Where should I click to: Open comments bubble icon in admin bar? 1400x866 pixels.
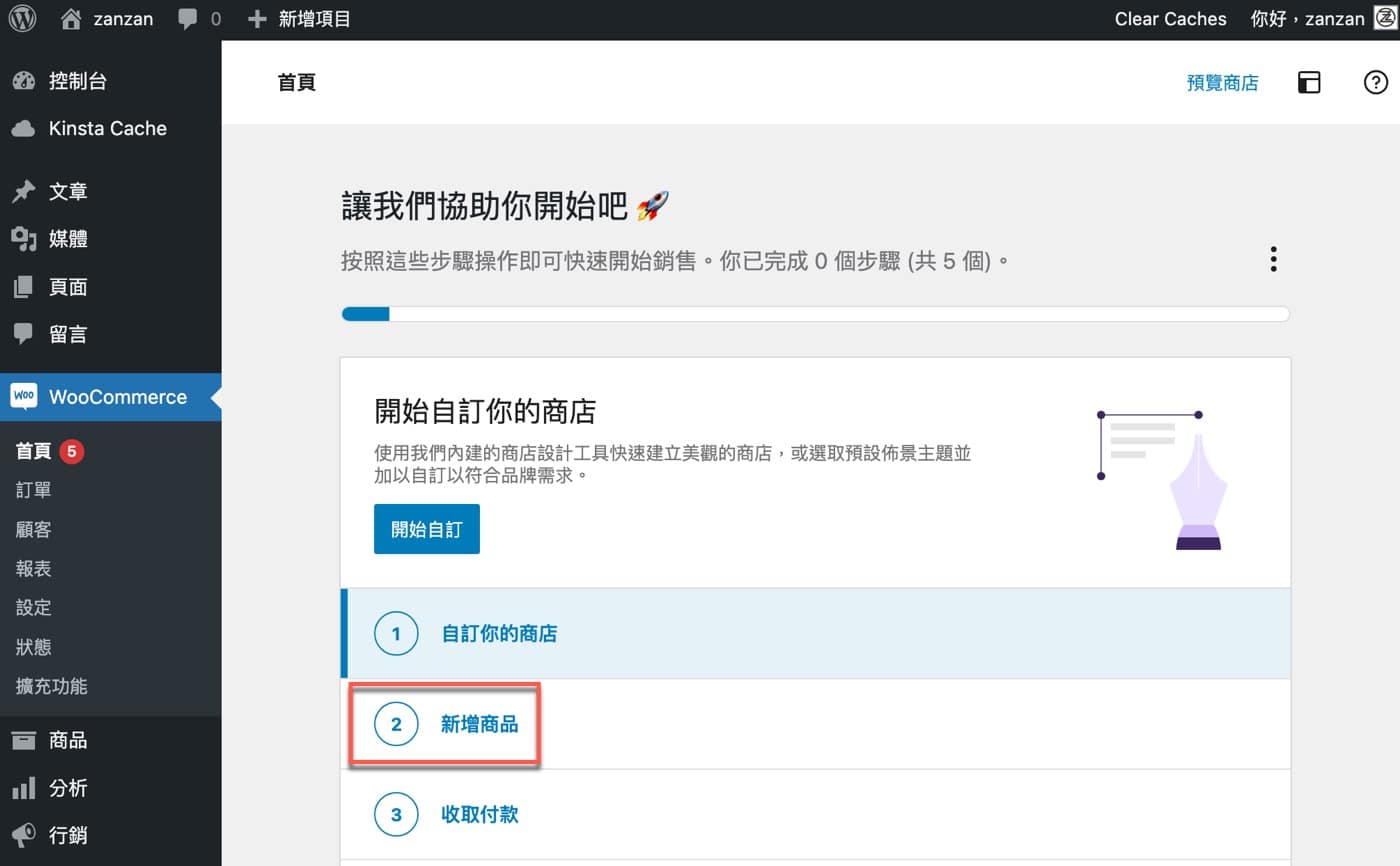click(187, 19)
